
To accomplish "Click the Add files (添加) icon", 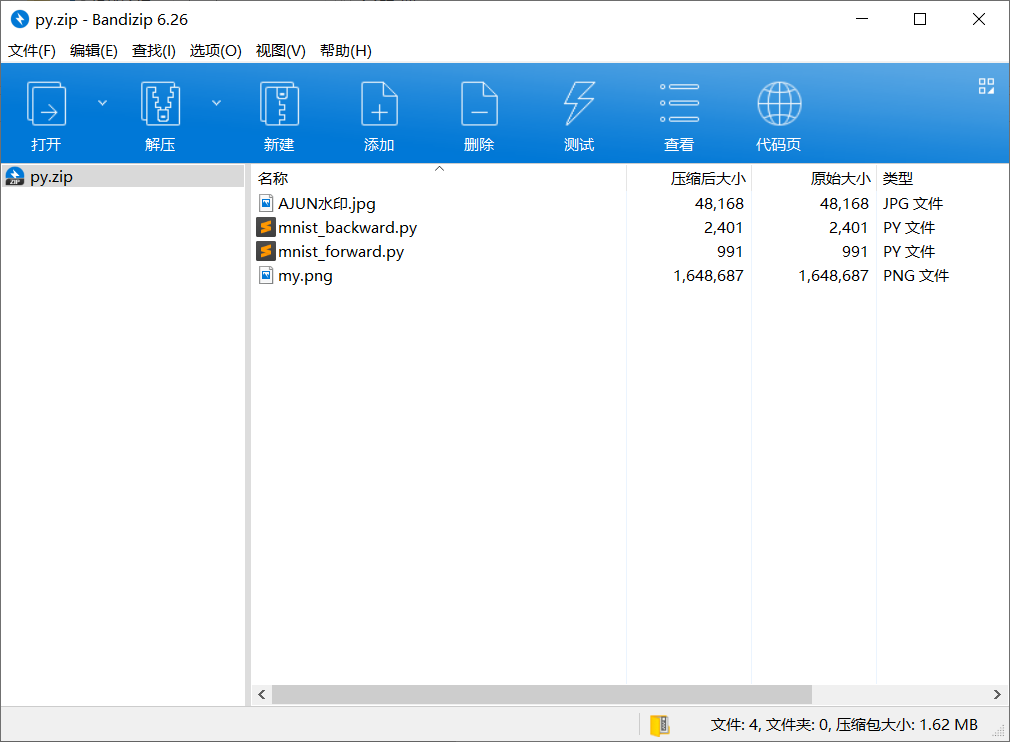I will [x=379, y=104].
